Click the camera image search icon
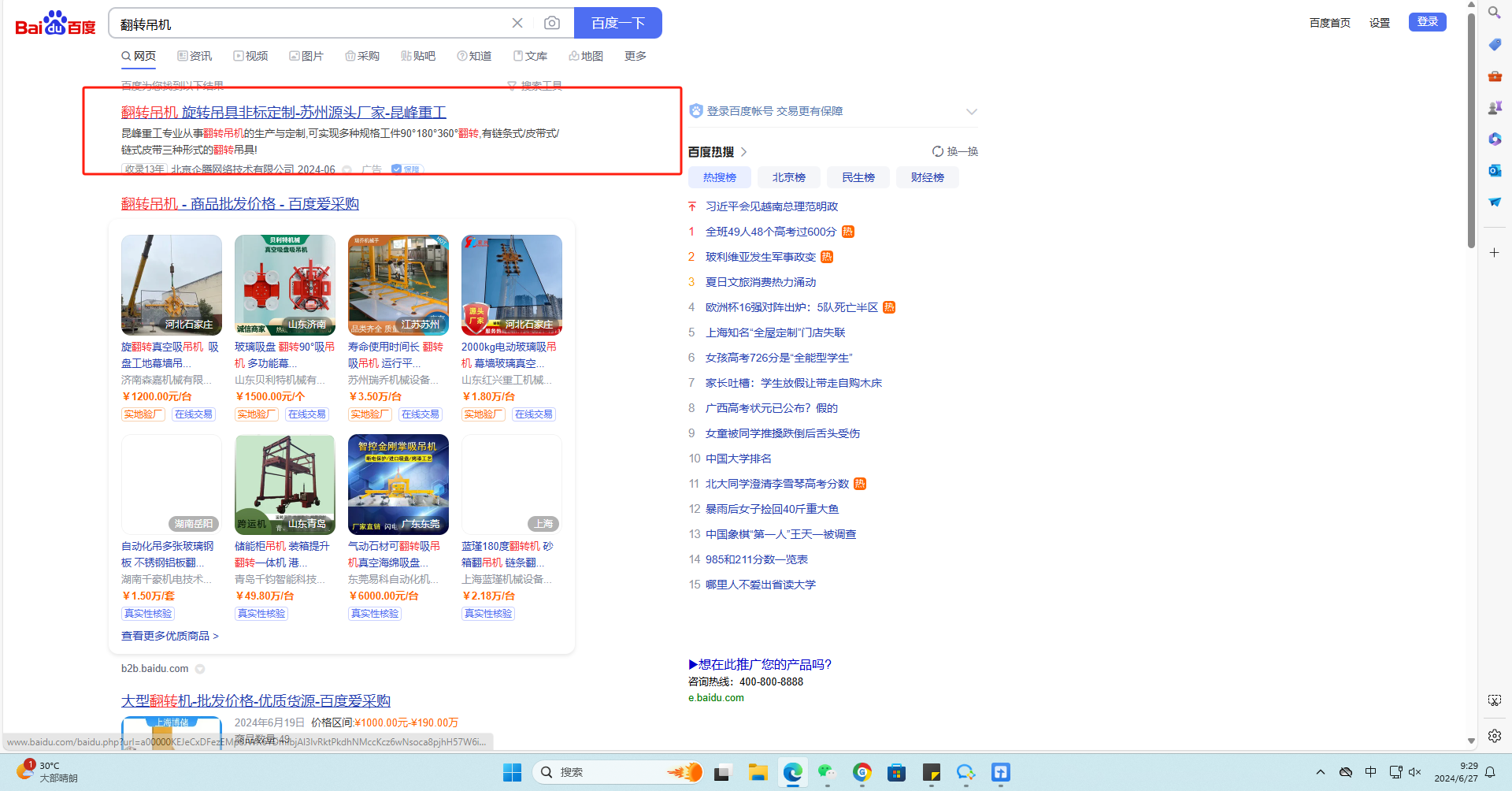The width and height of the screenshot is (1512, 791). click(x=552, y=24)
